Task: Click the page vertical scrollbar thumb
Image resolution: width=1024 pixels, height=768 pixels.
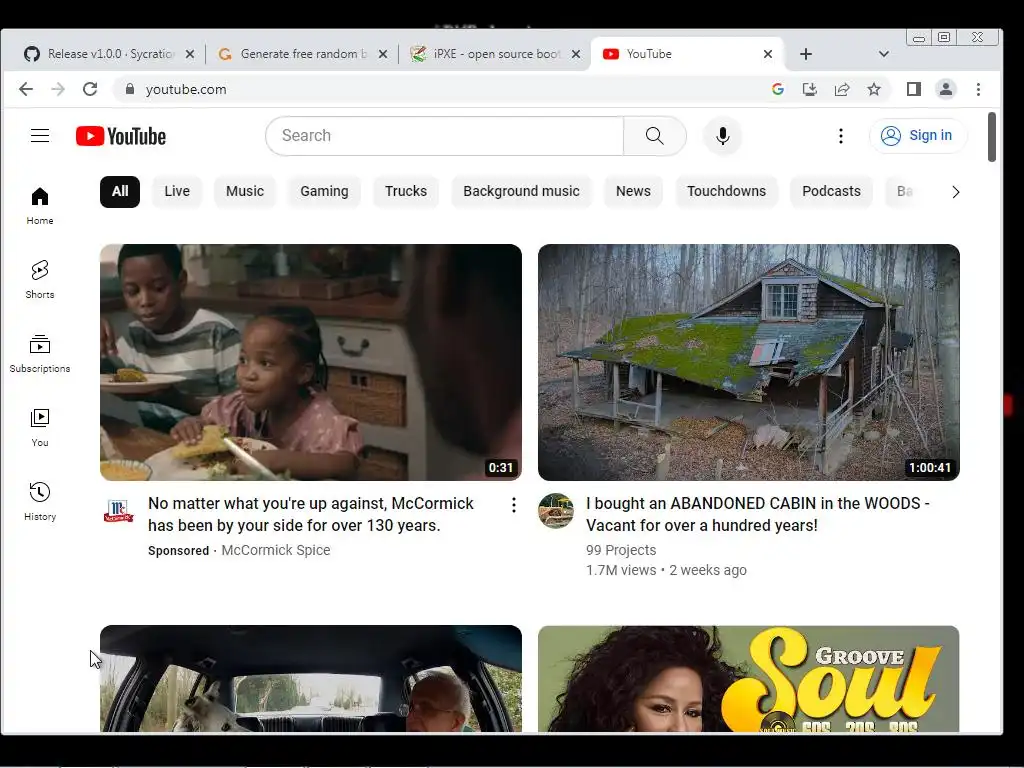Action: click(x=991, y=137)
